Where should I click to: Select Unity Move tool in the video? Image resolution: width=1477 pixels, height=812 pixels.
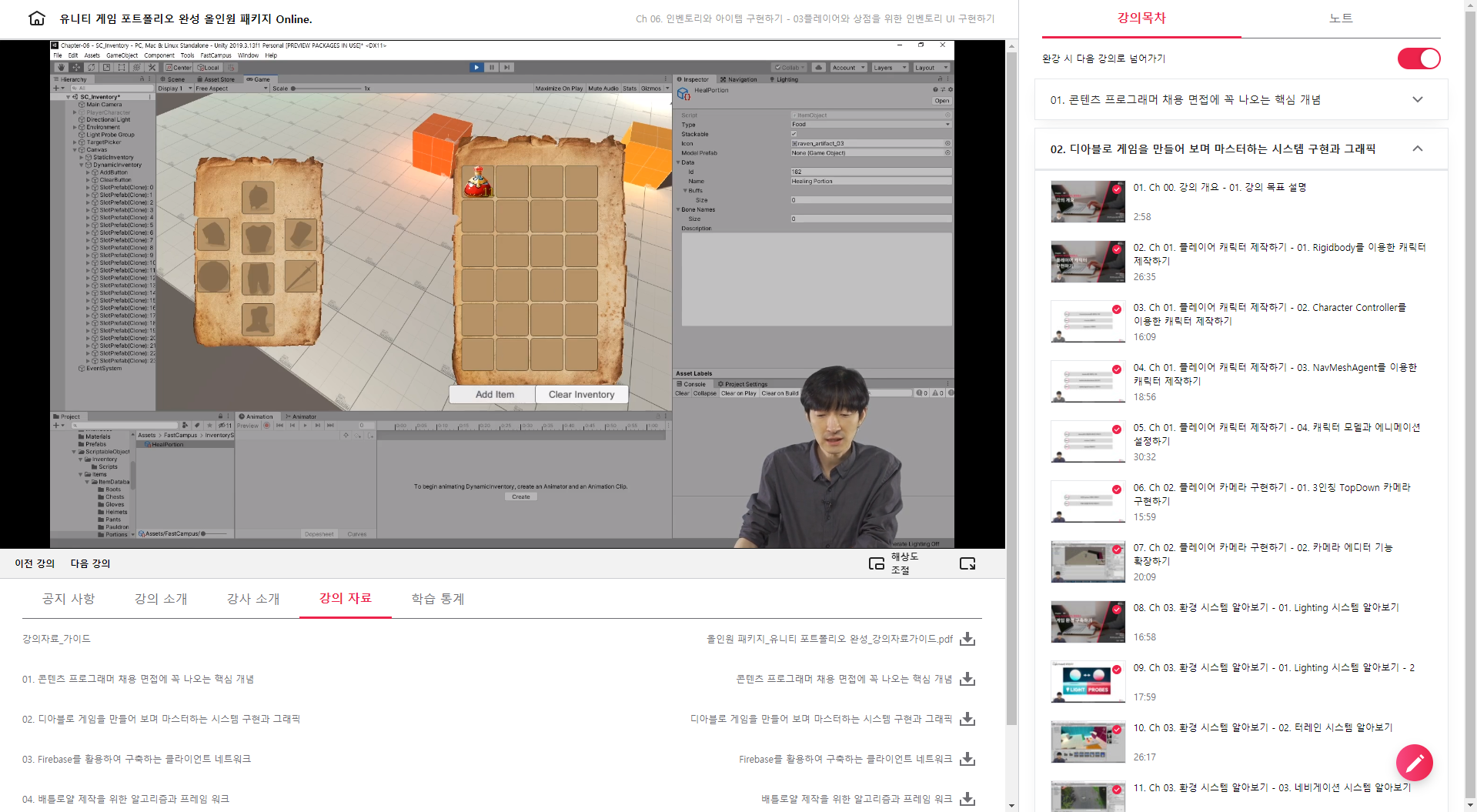tap(76, 67)
